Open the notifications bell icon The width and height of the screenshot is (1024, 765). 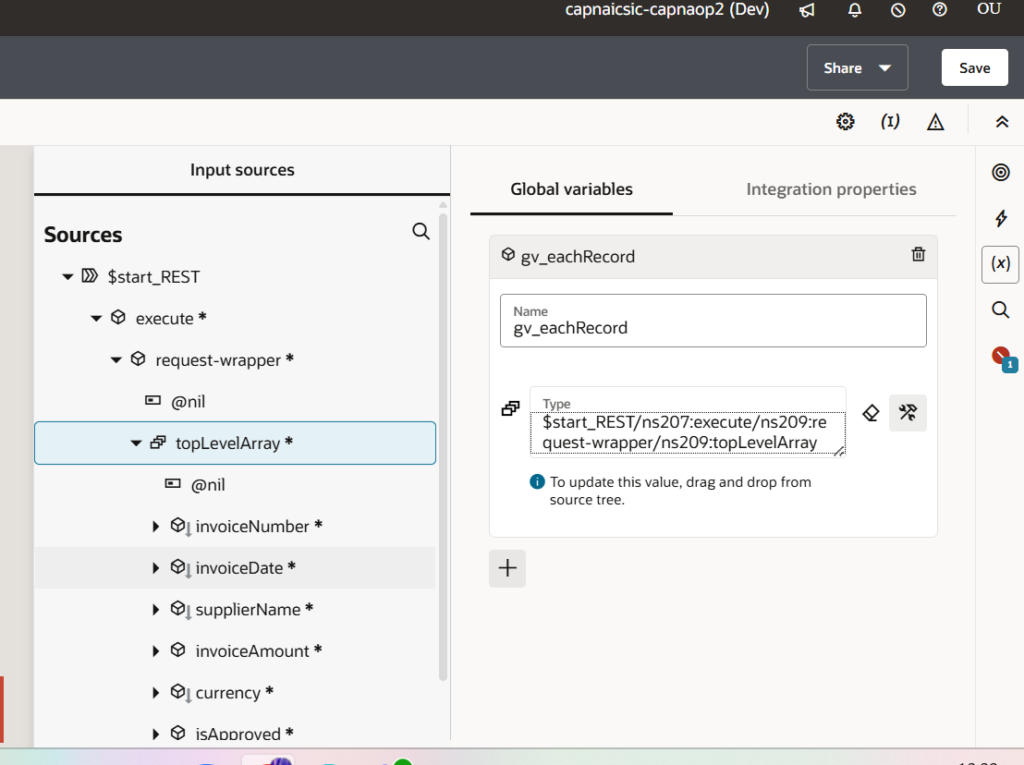(x=854, y=10)
